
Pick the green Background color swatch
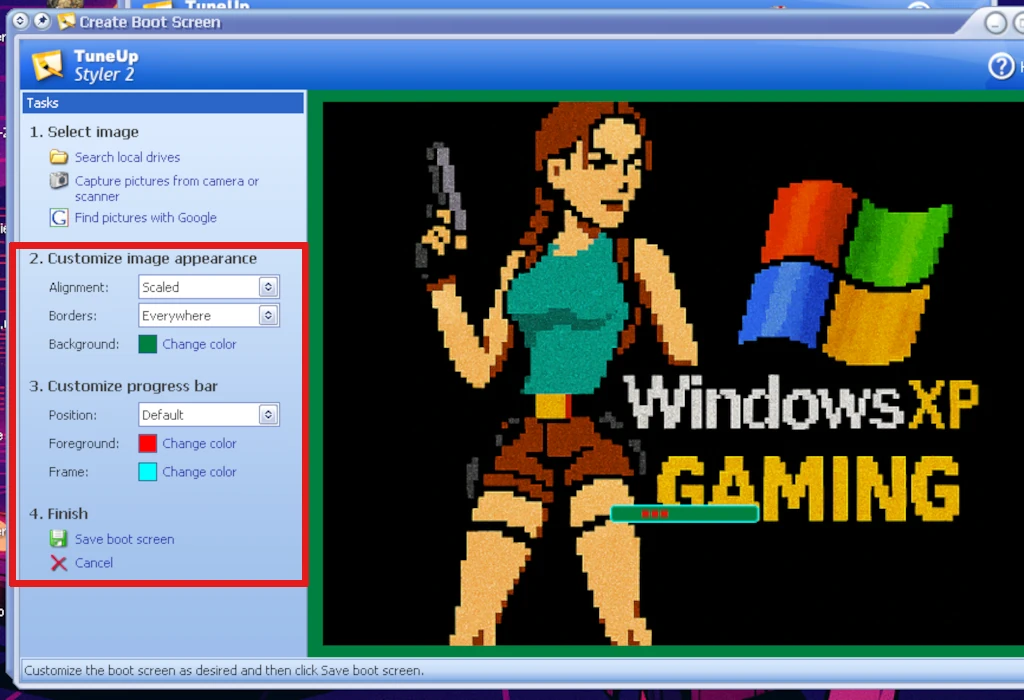(148, 344)
